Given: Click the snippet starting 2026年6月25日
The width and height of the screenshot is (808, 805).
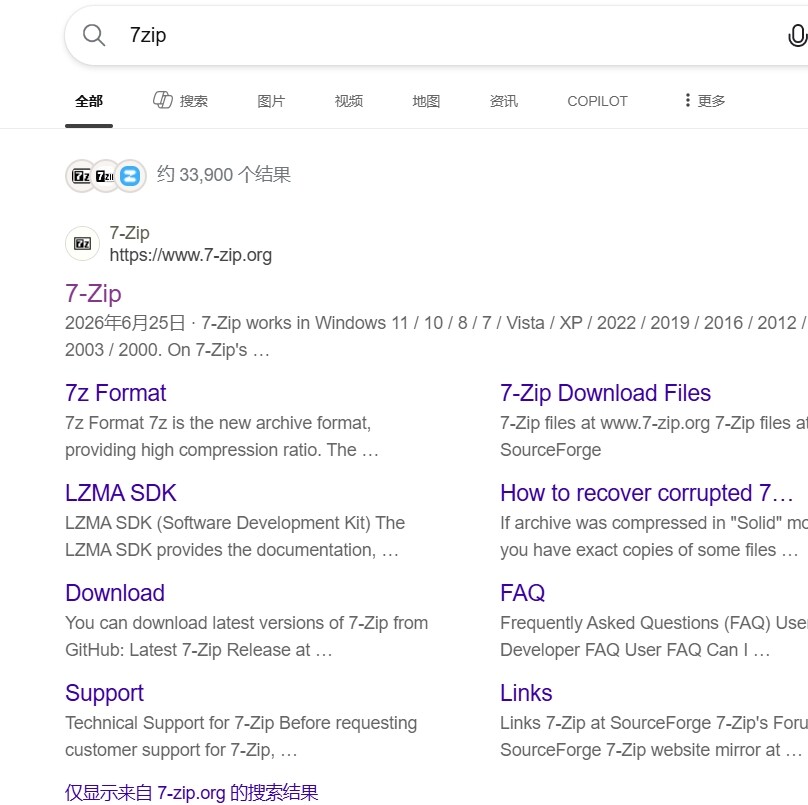Looking at the screenshot, I should pos(436,337).
